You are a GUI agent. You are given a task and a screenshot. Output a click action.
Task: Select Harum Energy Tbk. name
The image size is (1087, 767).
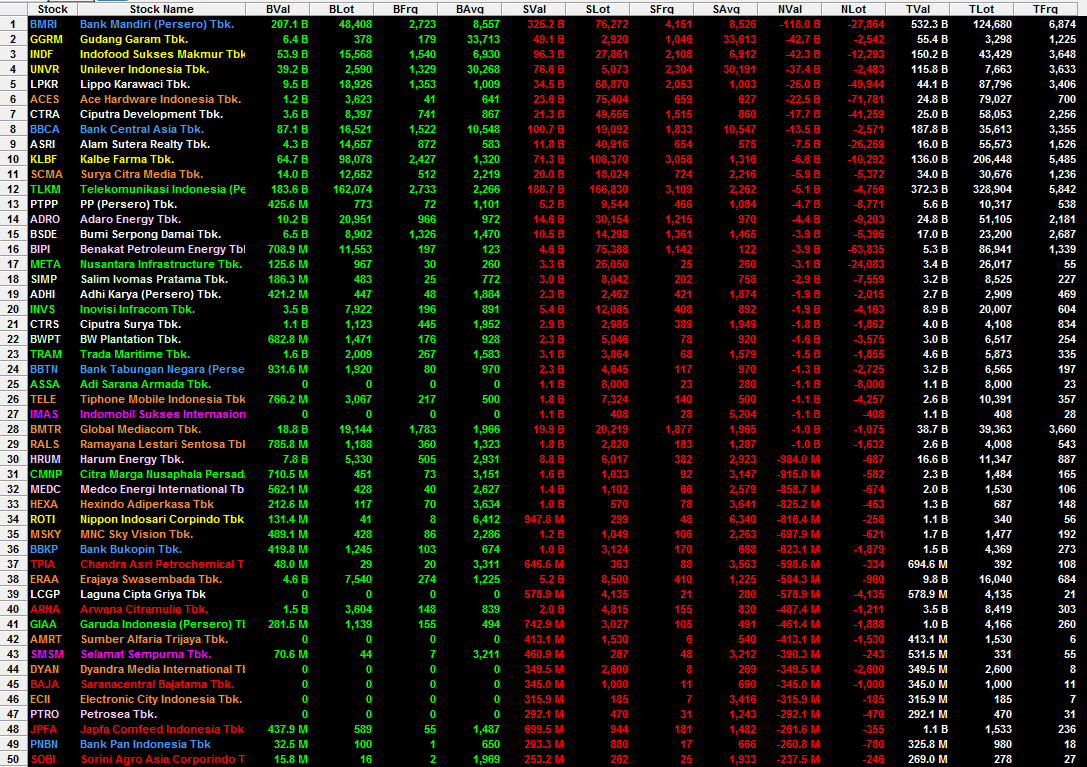(x=132, y=460)
